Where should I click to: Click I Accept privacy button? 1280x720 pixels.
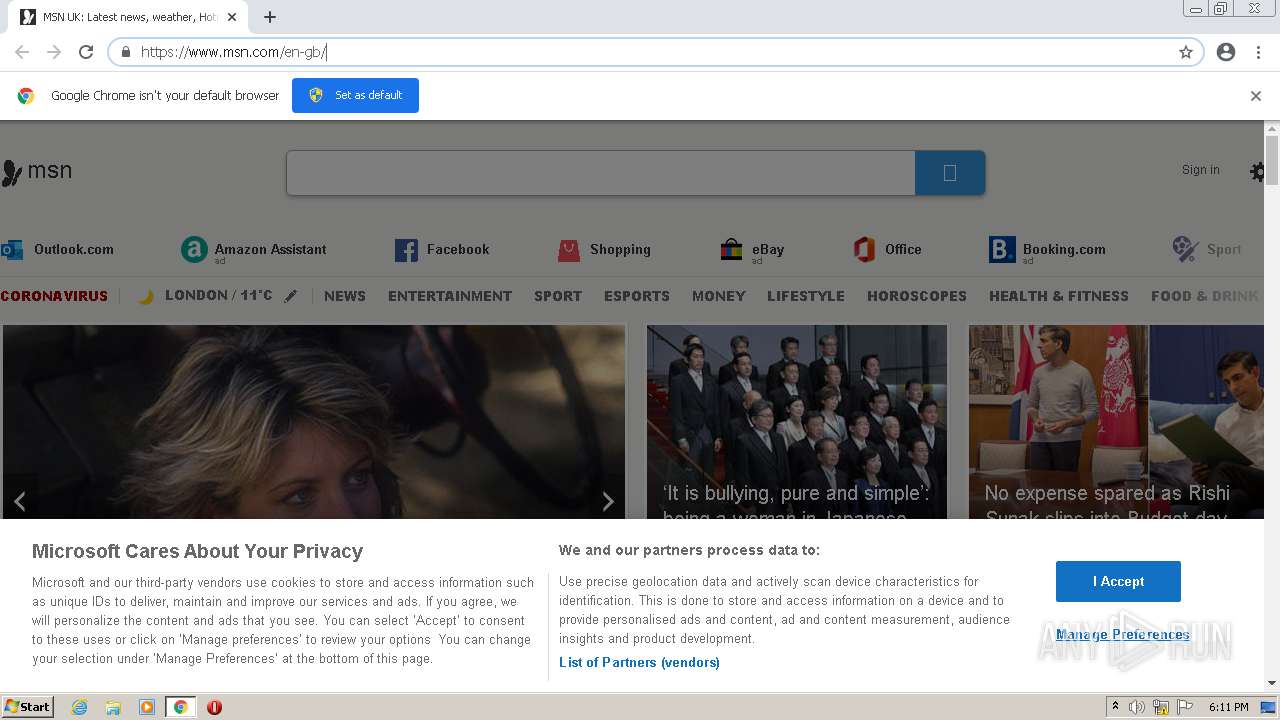[x=1118, y=581]
